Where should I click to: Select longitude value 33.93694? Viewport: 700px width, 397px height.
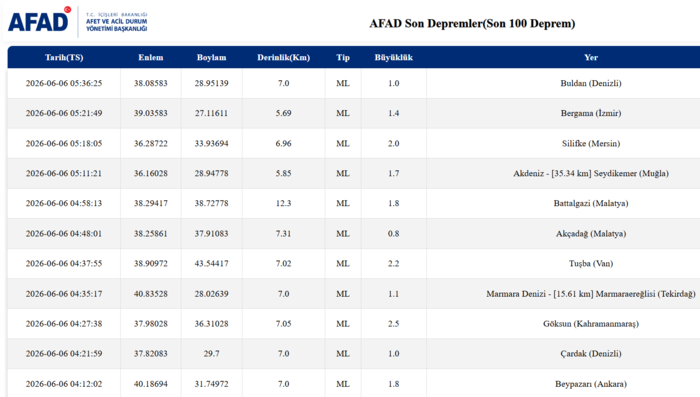pyautogui.click(x=211, y=143)
